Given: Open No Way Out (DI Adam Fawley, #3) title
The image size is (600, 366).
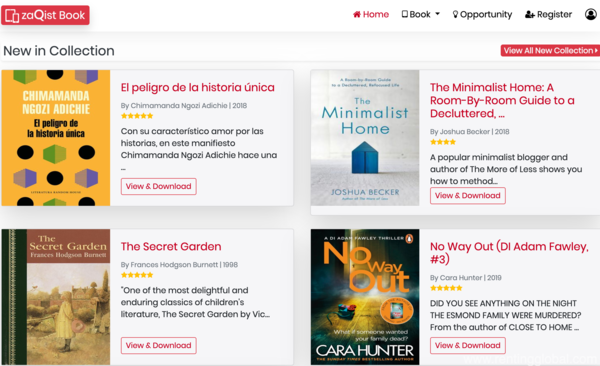Looking at the screenshot, I should (509, 253).
